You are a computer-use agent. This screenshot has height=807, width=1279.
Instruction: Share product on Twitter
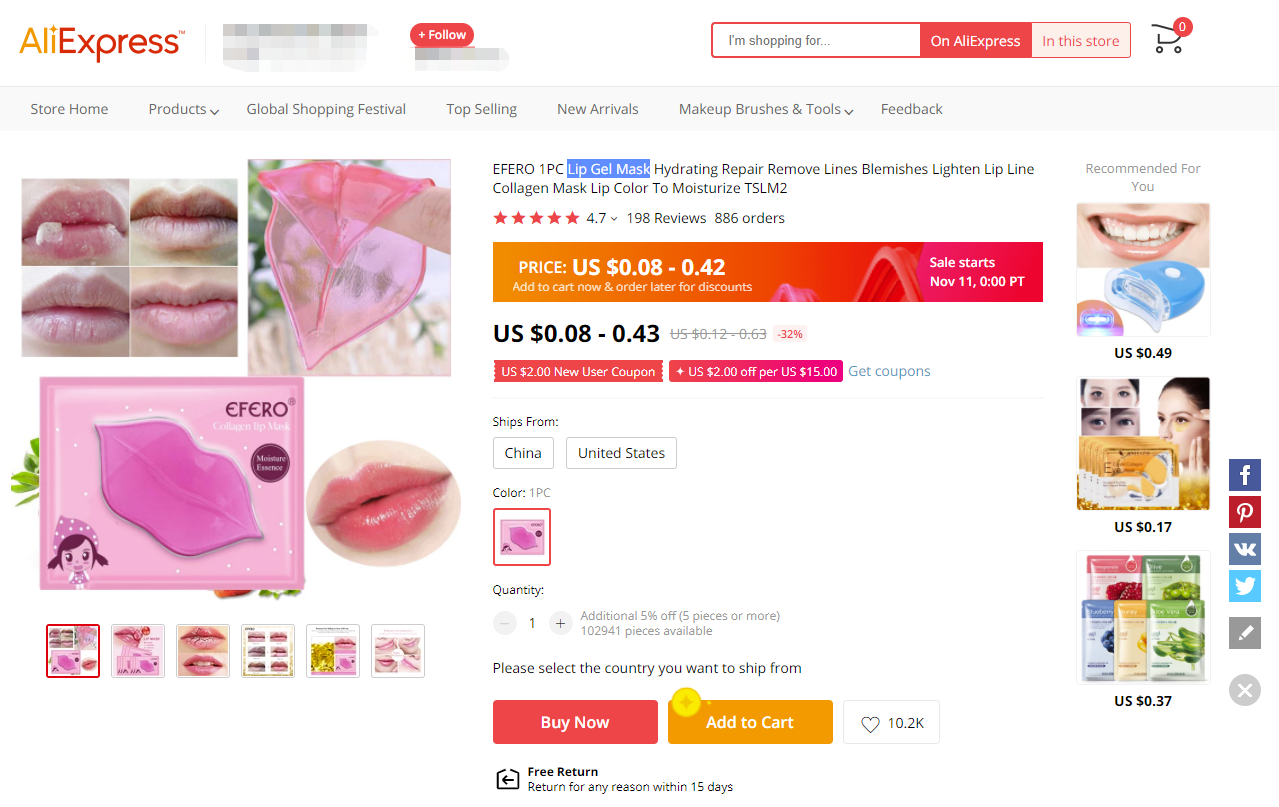tap(1245, 586)
